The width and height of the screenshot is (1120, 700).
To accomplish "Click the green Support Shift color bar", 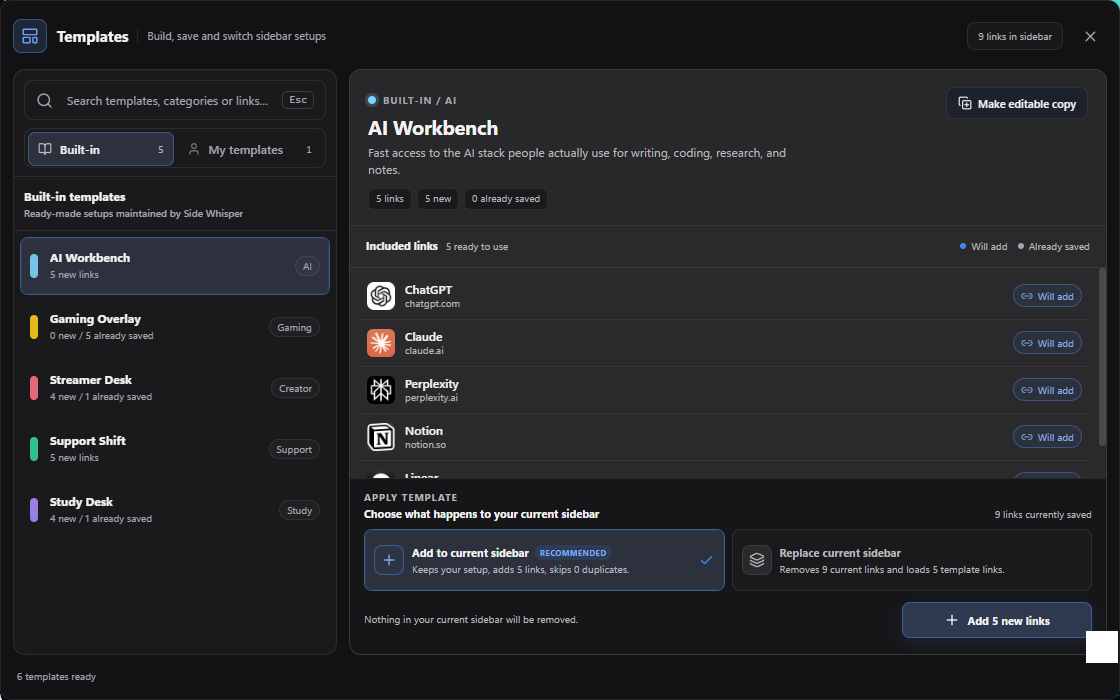I will pyautogui.click(x=34, y=449).
